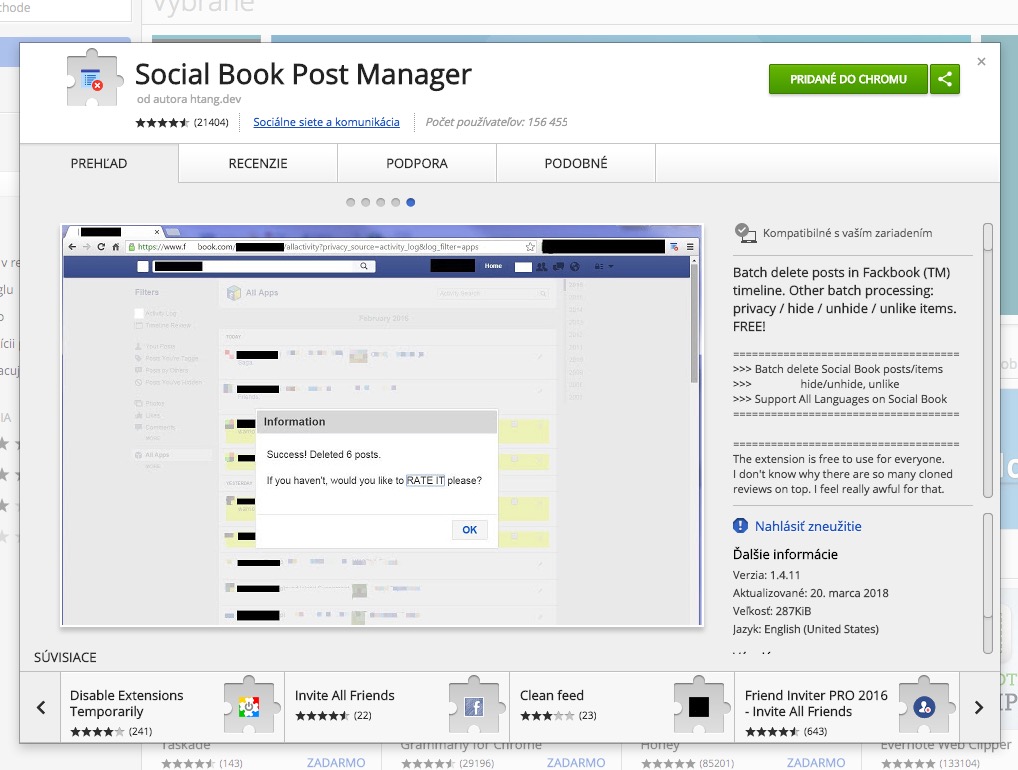Viewport: 1018px width, 770px height.
Task: Click the Ďalšie informácie heading
Action: 785,554
